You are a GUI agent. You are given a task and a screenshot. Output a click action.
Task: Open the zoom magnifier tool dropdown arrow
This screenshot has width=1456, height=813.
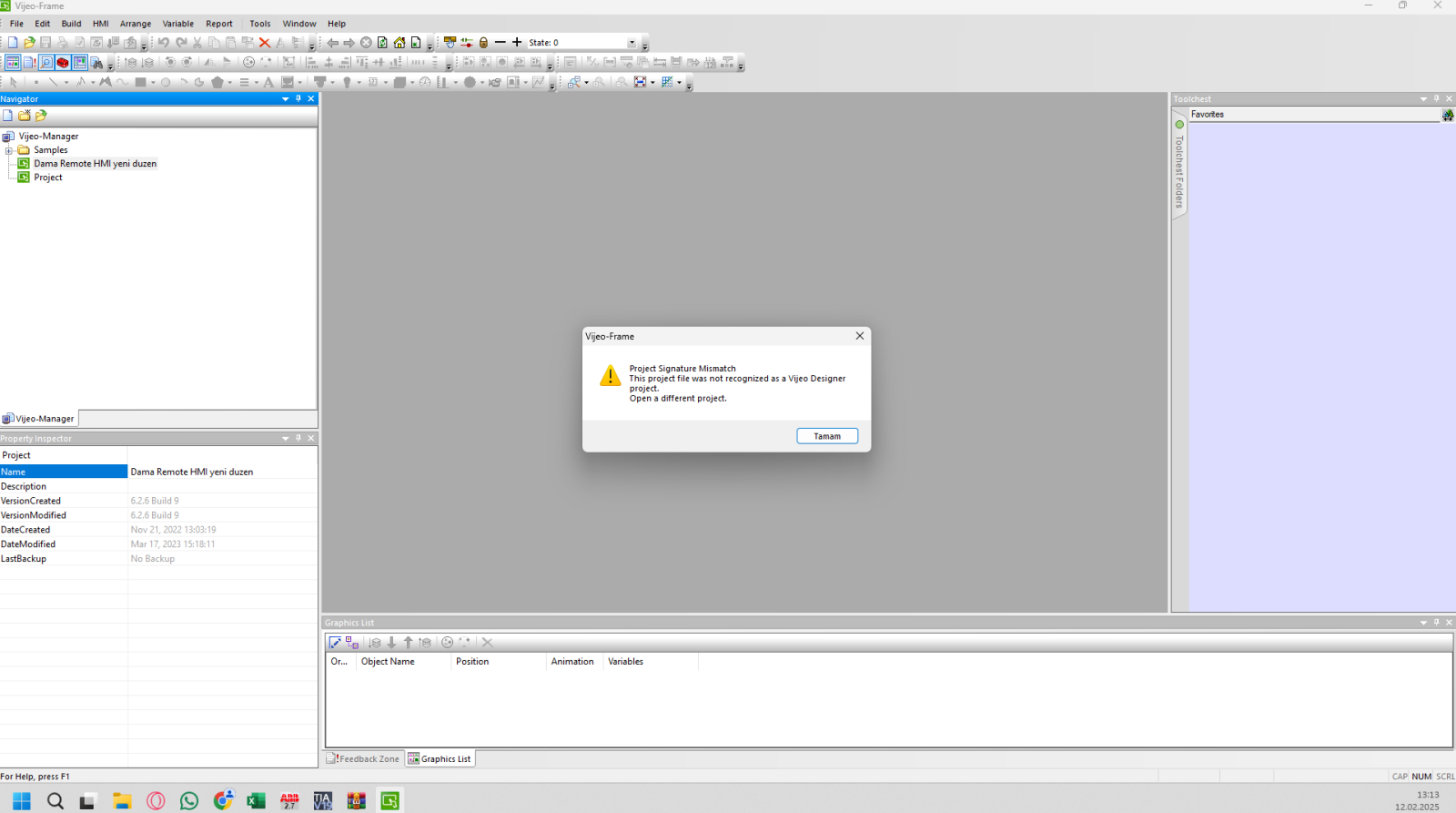pyautogui.click(x=586, y=83)
